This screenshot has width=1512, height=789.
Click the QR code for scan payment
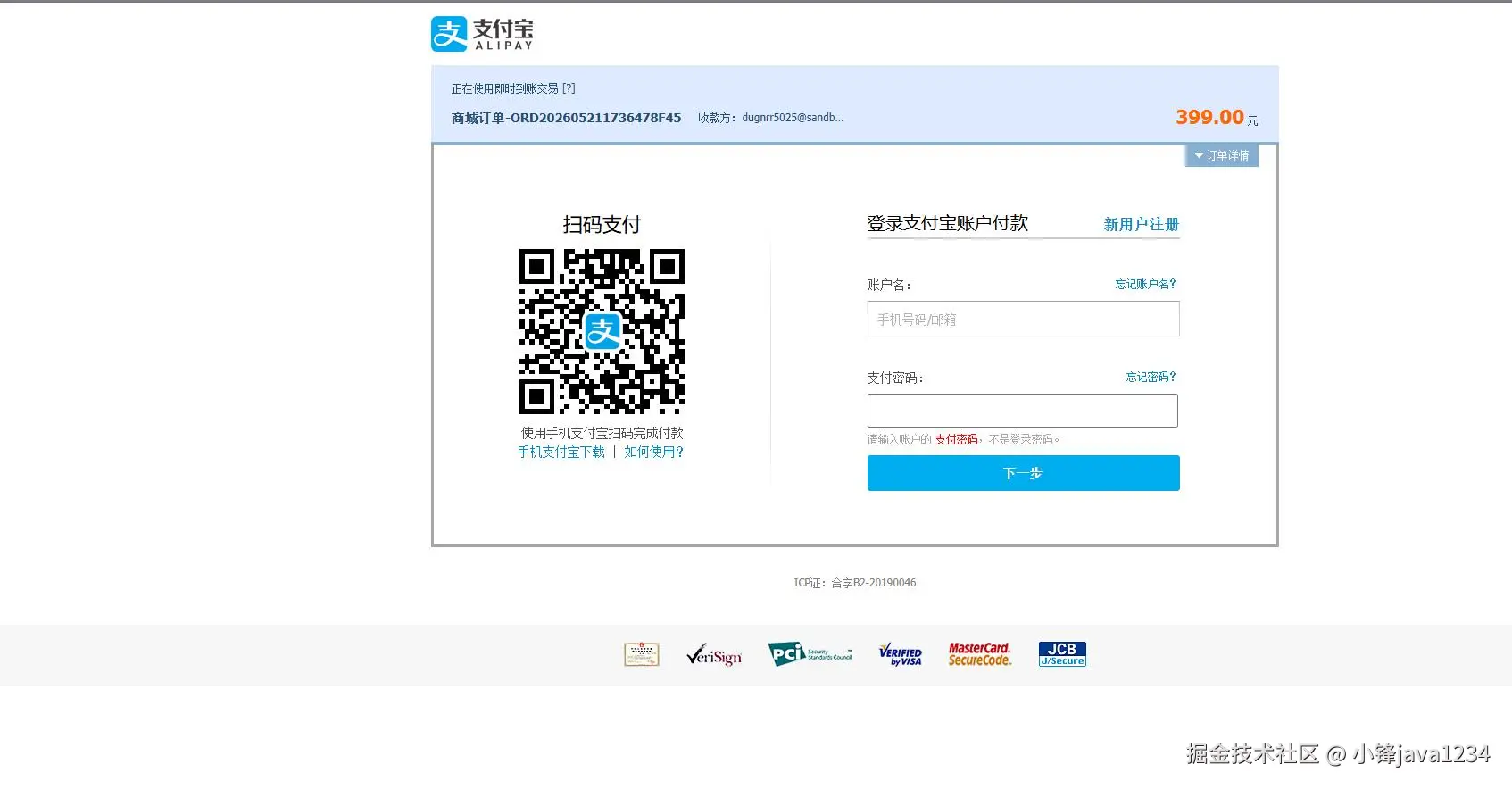602,331
